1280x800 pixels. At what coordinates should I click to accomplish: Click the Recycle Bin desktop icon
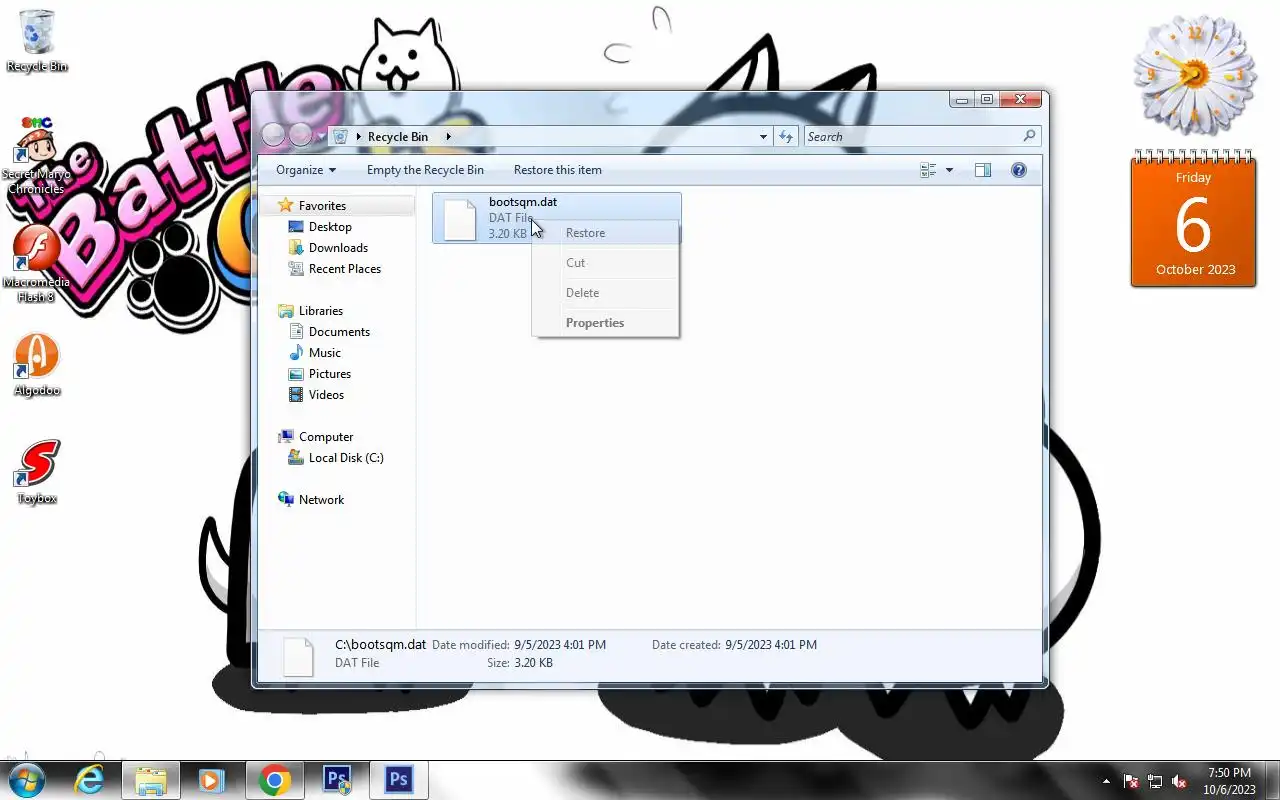[x=37, y=41]
